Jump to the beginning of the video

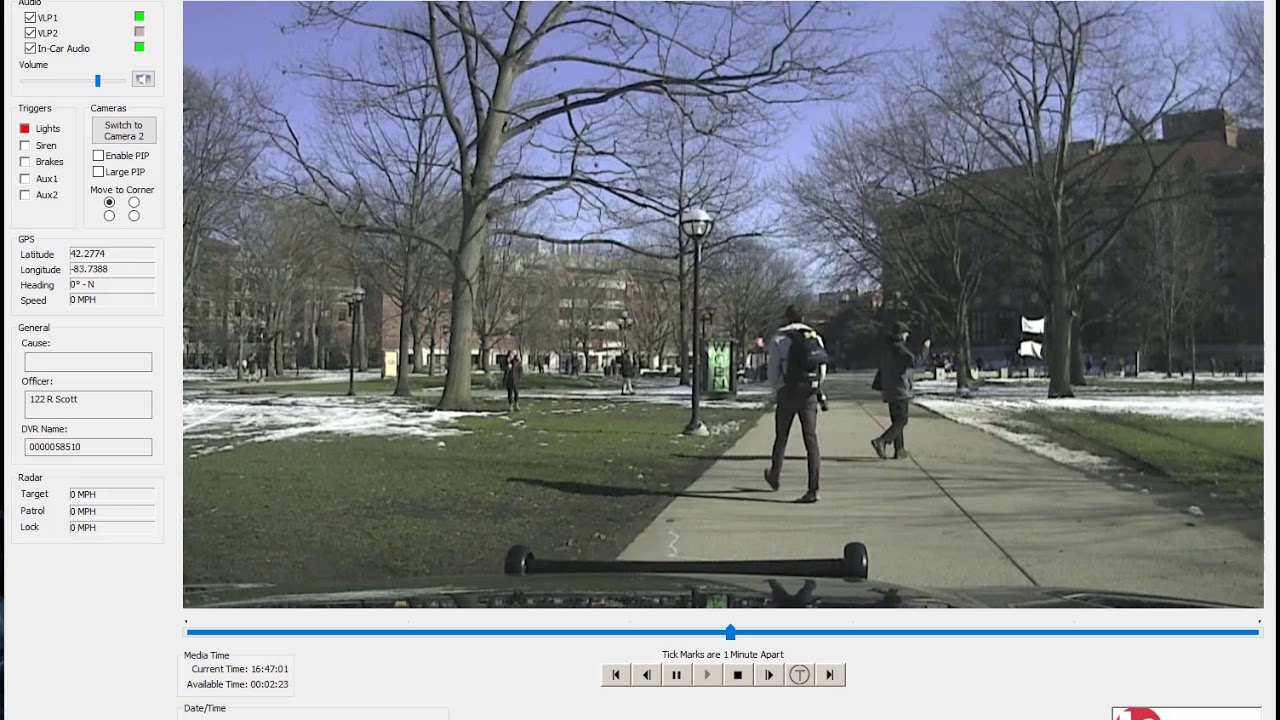[616, 675]
